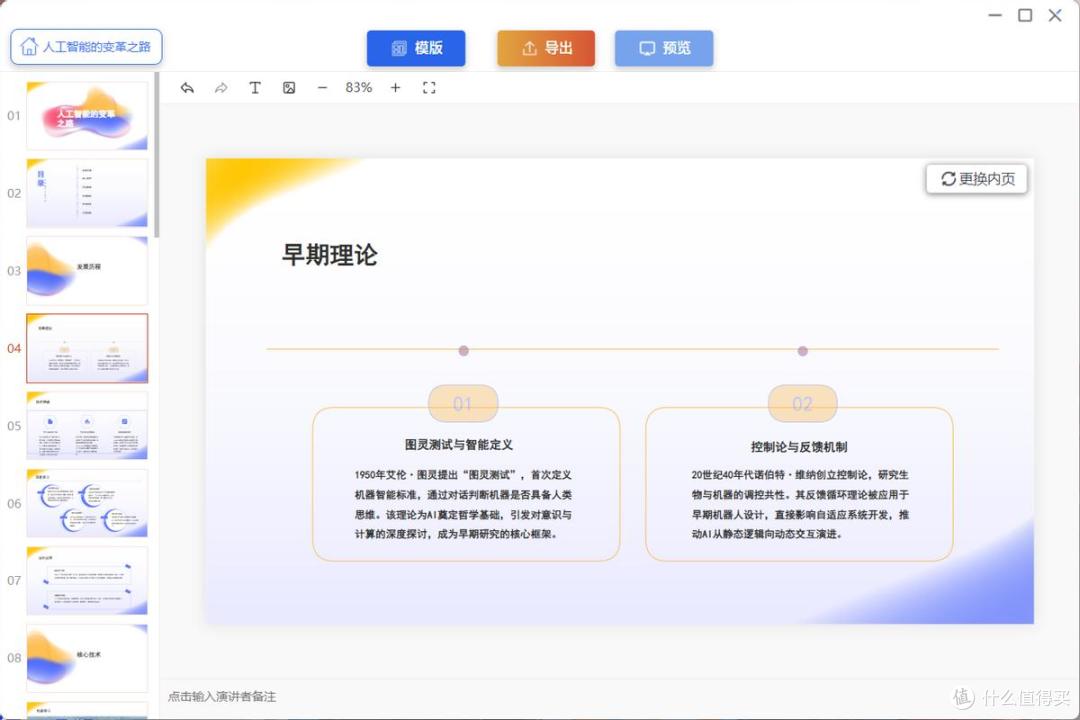1080x720 pixels.
Task: Select slide 01 thumbnail
Action: [87, 116]
